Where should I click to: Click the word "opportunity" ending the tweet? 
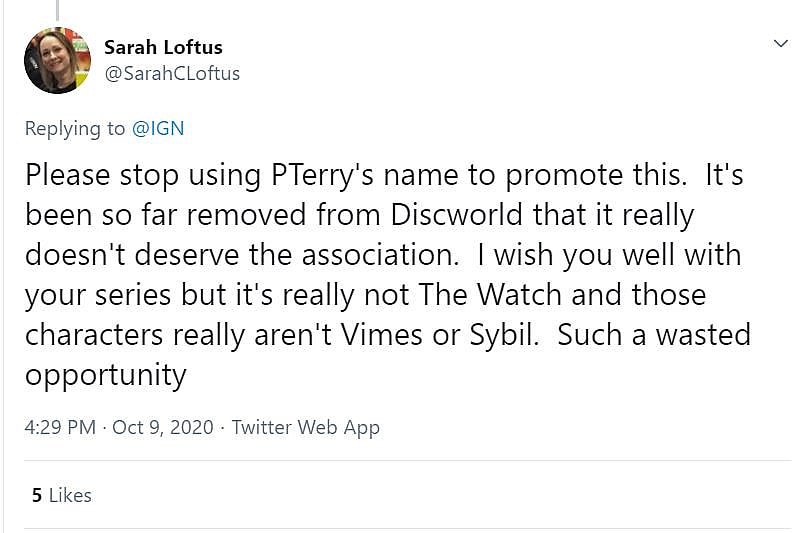[x=106, y=374]
